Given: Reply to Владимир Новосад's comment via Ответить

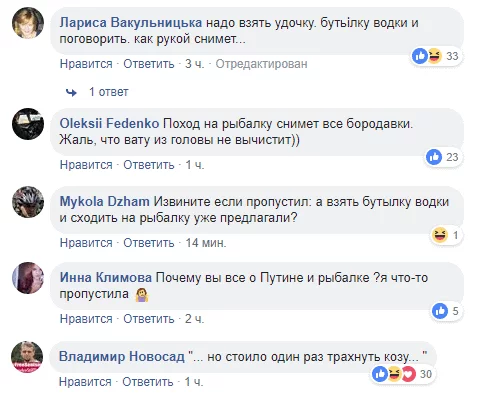Looking at the screenshot, I should [x=148, y=382].
